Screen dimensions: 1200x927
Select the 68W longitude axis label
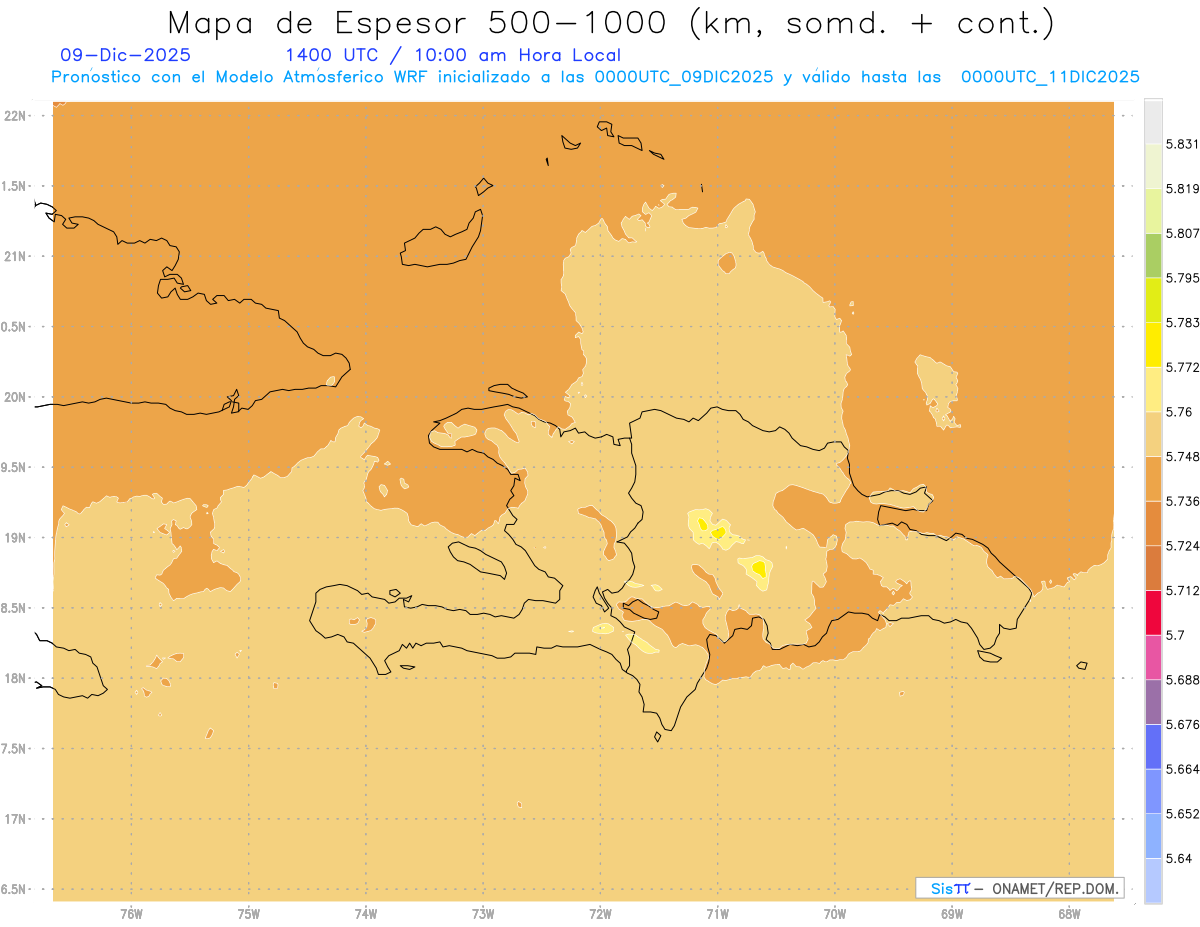tap(1069, 914)
